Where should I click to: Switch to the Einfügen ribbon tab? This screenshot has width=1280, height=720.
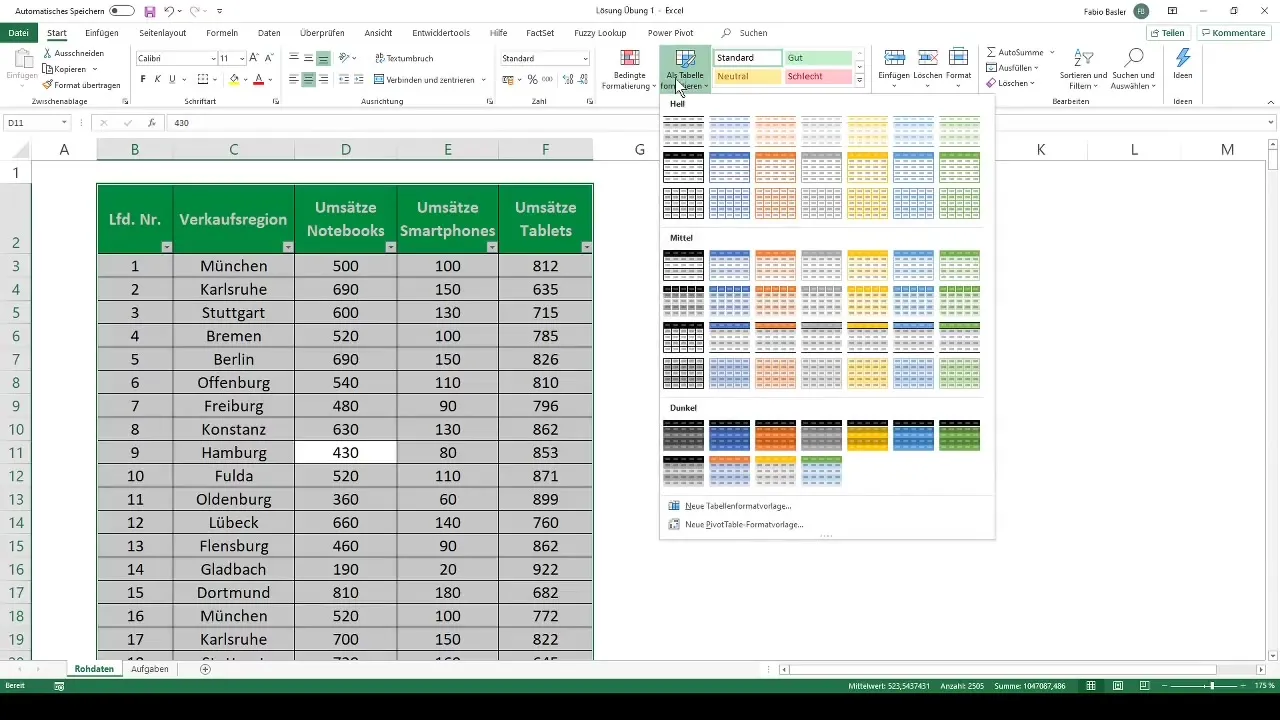[x=102, y=33]
